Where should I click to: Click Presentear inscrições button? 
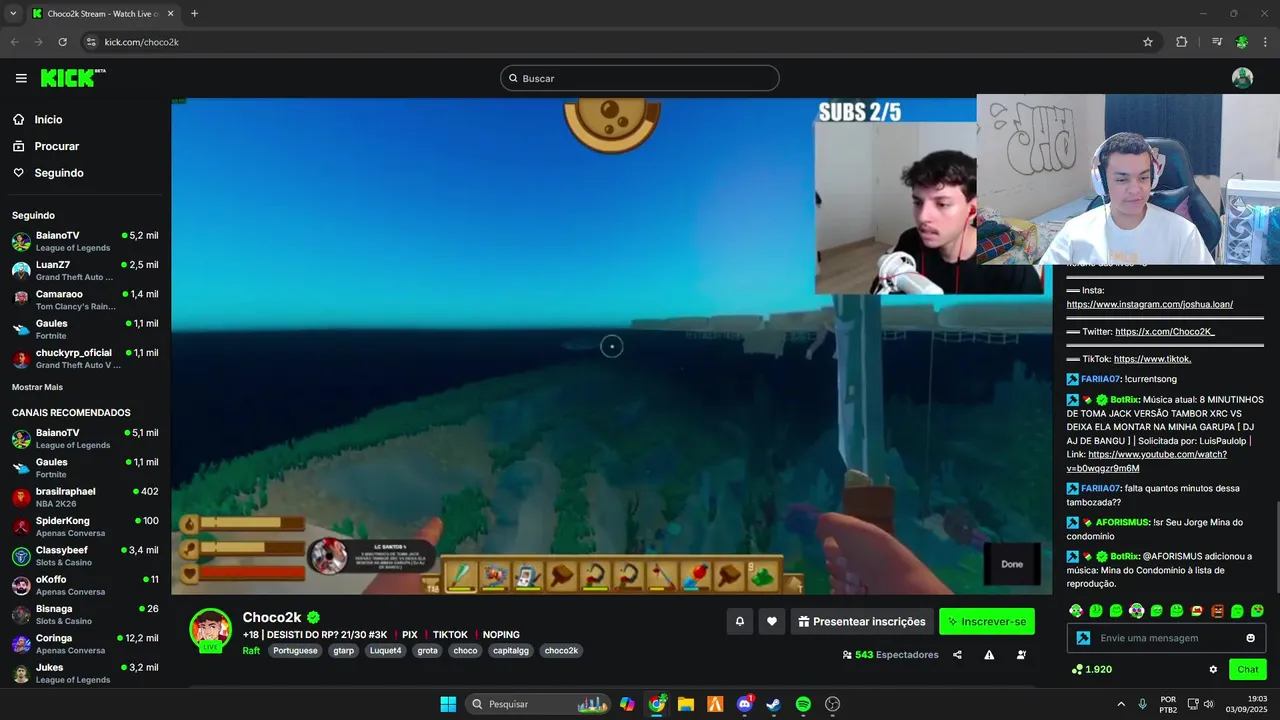coord(862,621)
